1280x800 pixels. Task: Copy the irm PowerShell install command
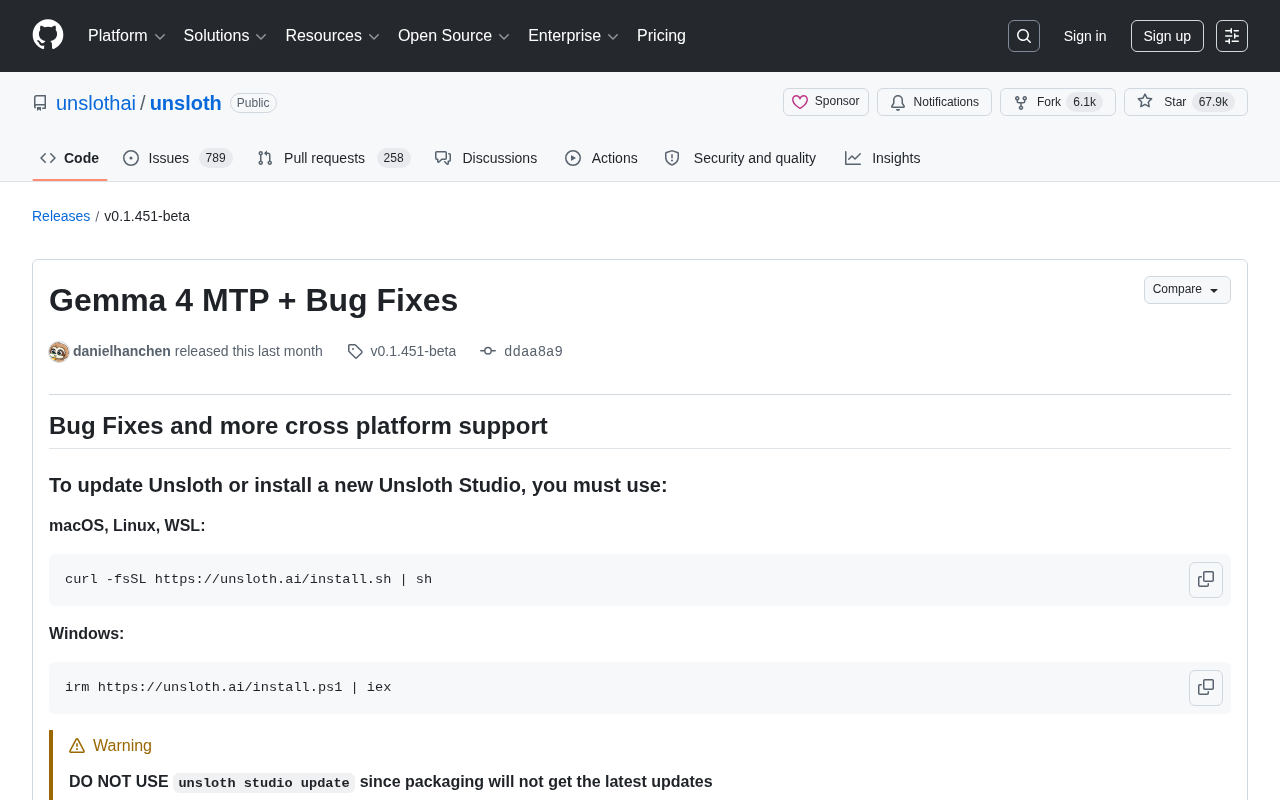[x=1206, y=688]
